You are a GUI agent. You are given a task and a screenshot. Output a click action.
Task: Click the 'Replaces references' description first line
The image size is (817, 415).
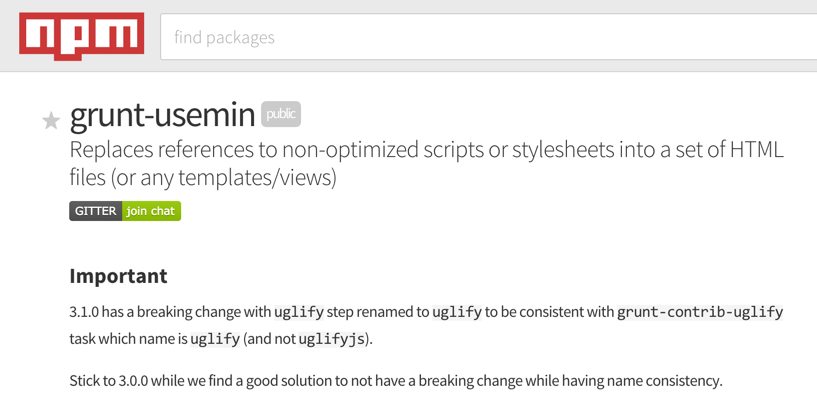click(x=426, y=150)
